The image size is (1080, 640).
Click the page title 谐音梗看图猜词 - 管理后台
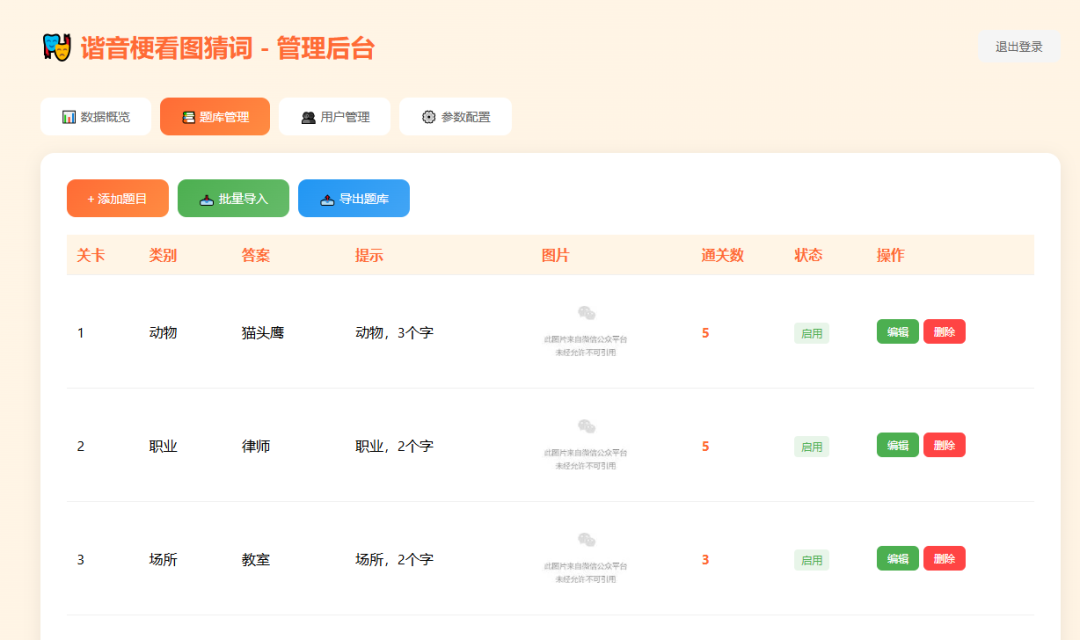tap(227, 48)
